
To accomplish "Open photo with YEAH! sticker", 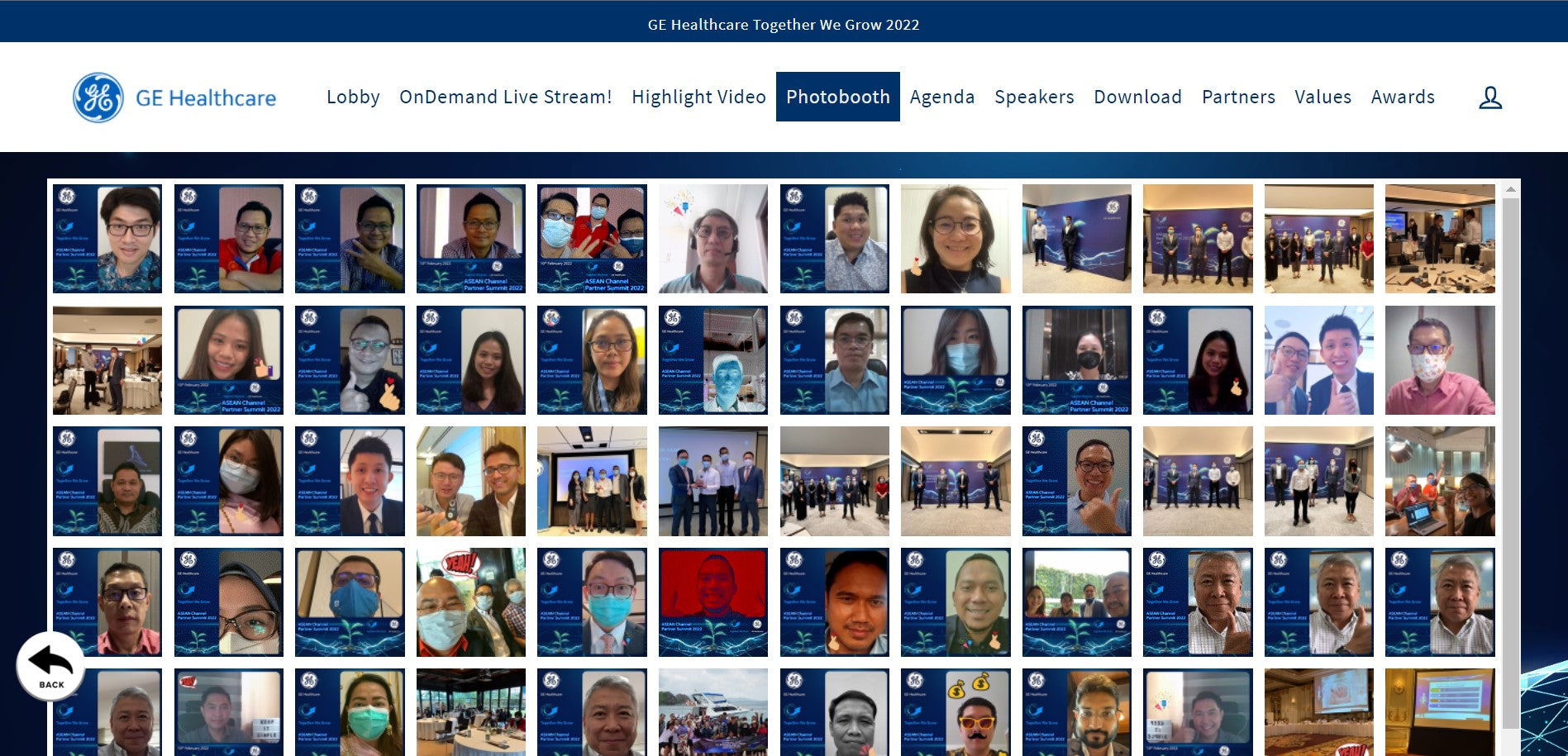I will pyautogui.click(x=470, y=602).
